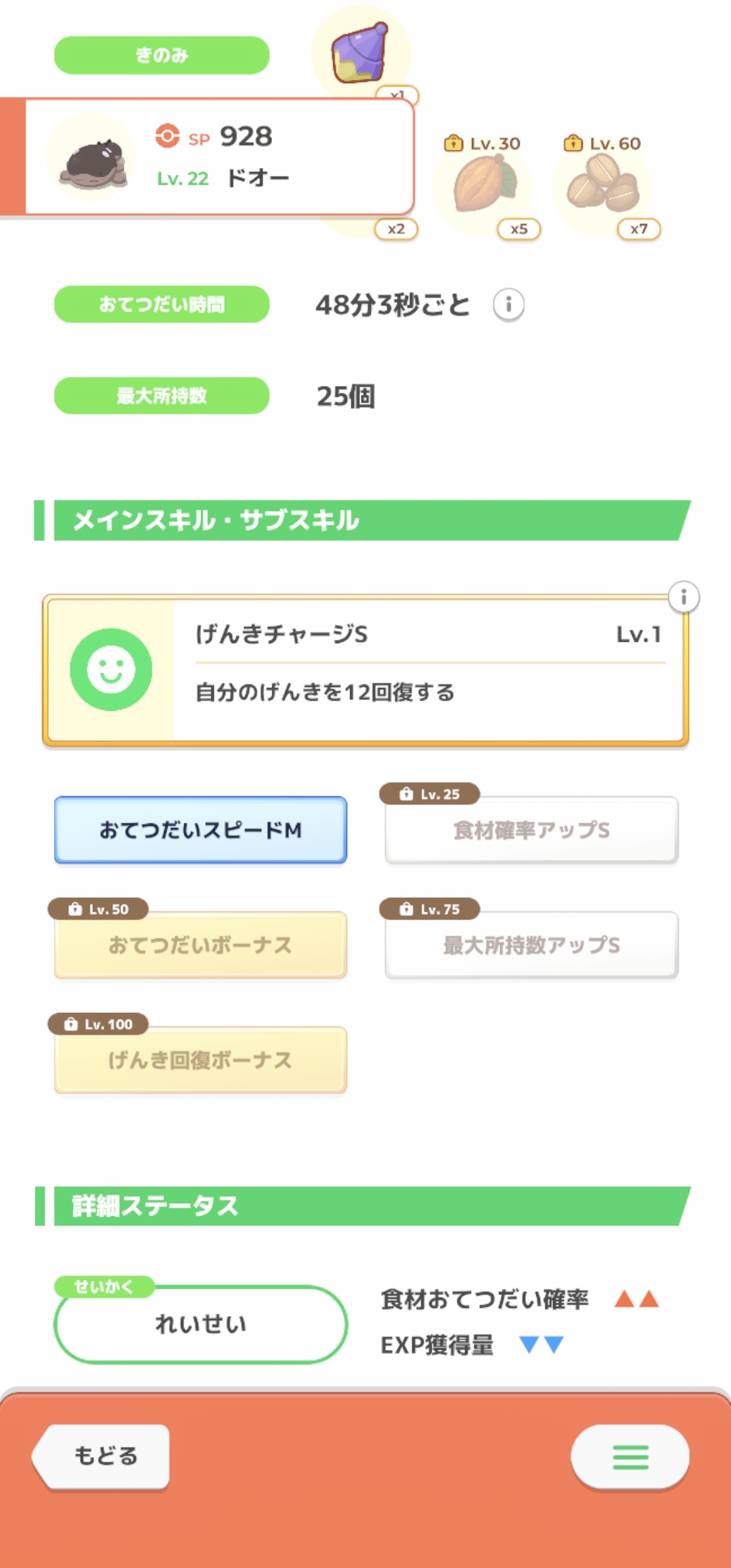
Task: Select おてつだいスピードM sub skill
Action: [x=200, y=830]
